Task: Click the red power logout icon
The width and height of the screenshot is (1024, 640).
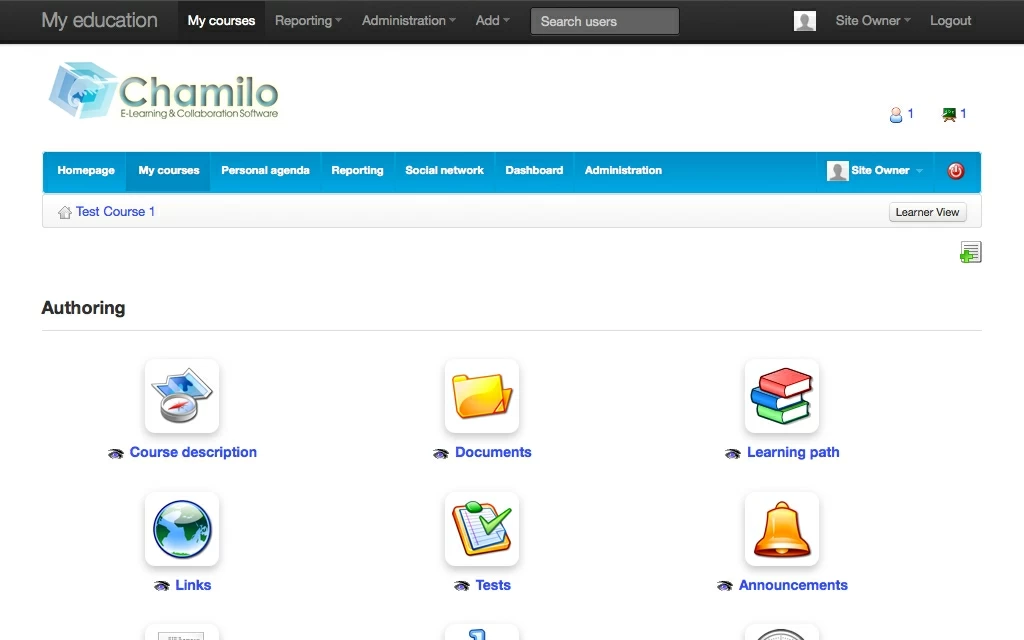Action: coord(955,171)
